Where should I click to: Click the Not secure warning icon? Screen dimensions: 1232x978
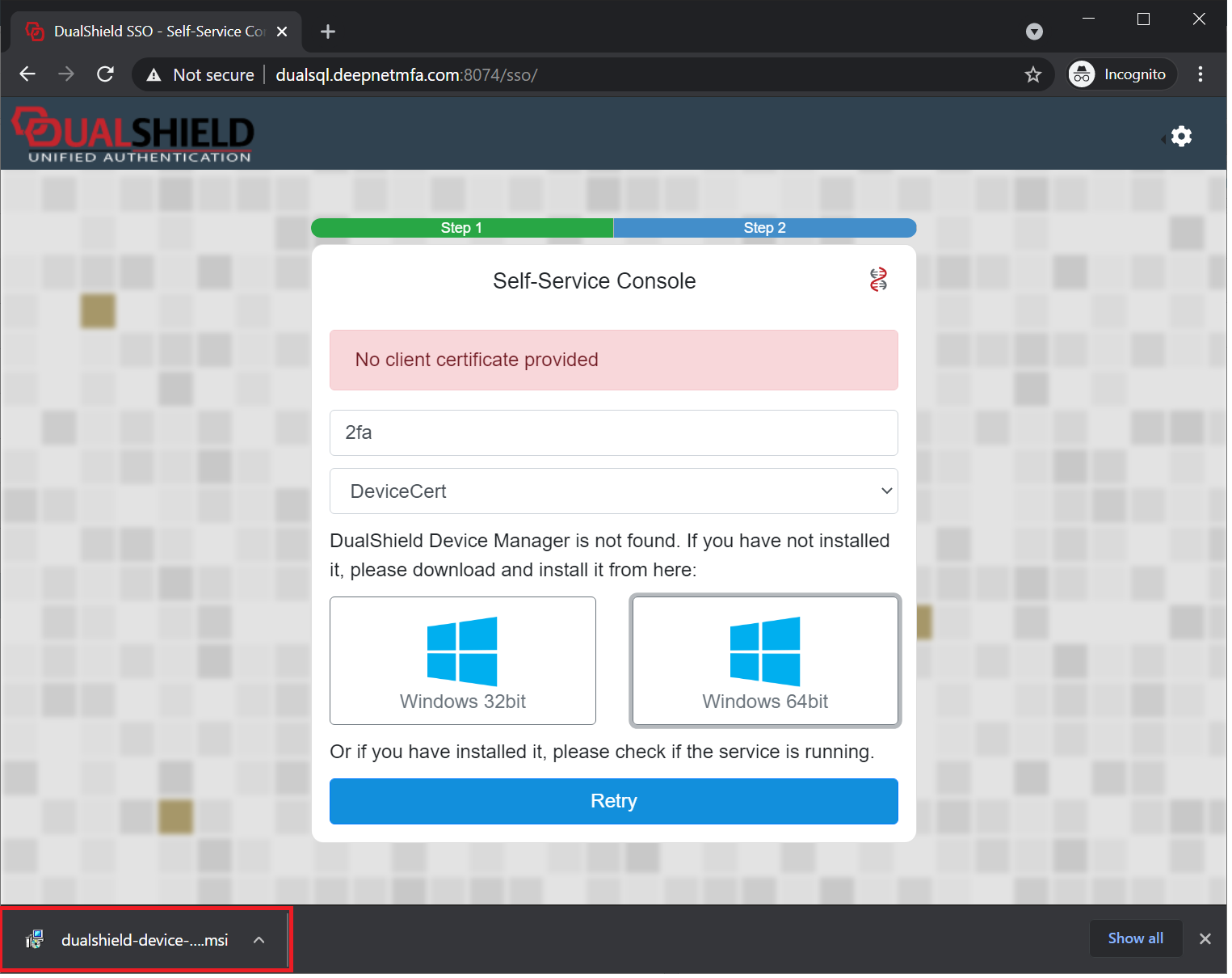tap(153, 75)
